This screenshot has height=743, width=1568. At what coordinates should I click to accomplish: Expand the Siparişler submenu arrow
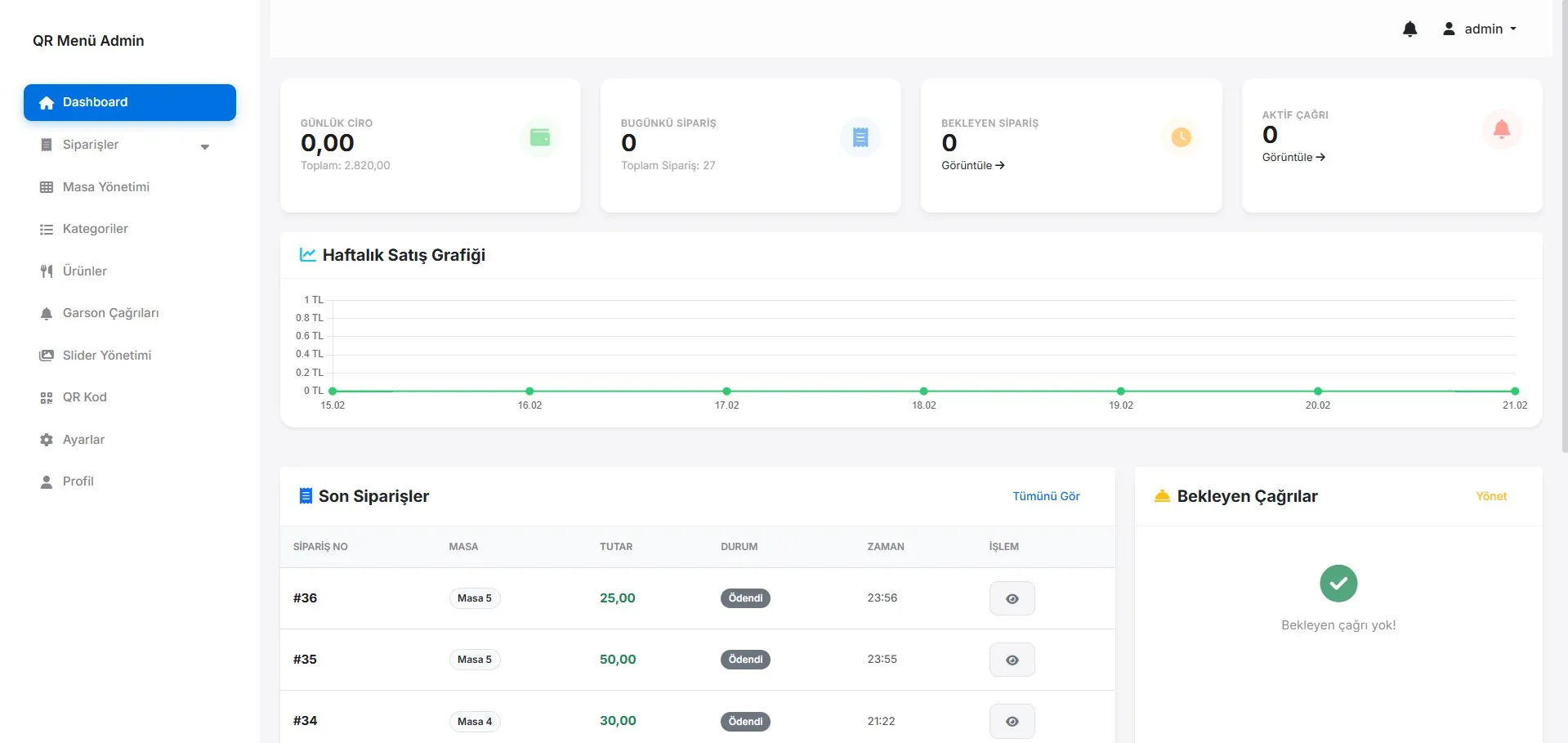[205, 146]
